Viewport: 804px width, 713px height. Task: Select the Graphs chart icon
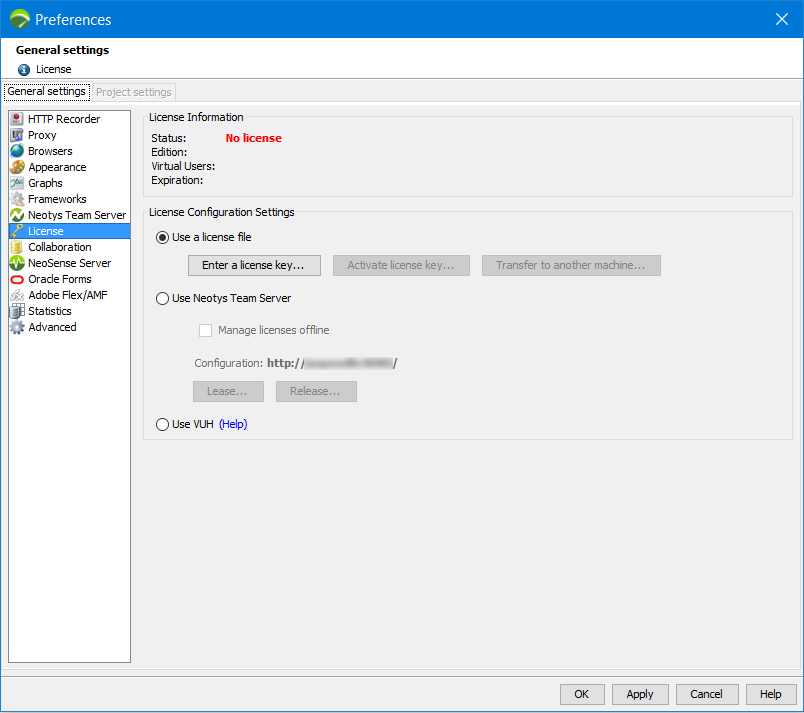[17, 183]
